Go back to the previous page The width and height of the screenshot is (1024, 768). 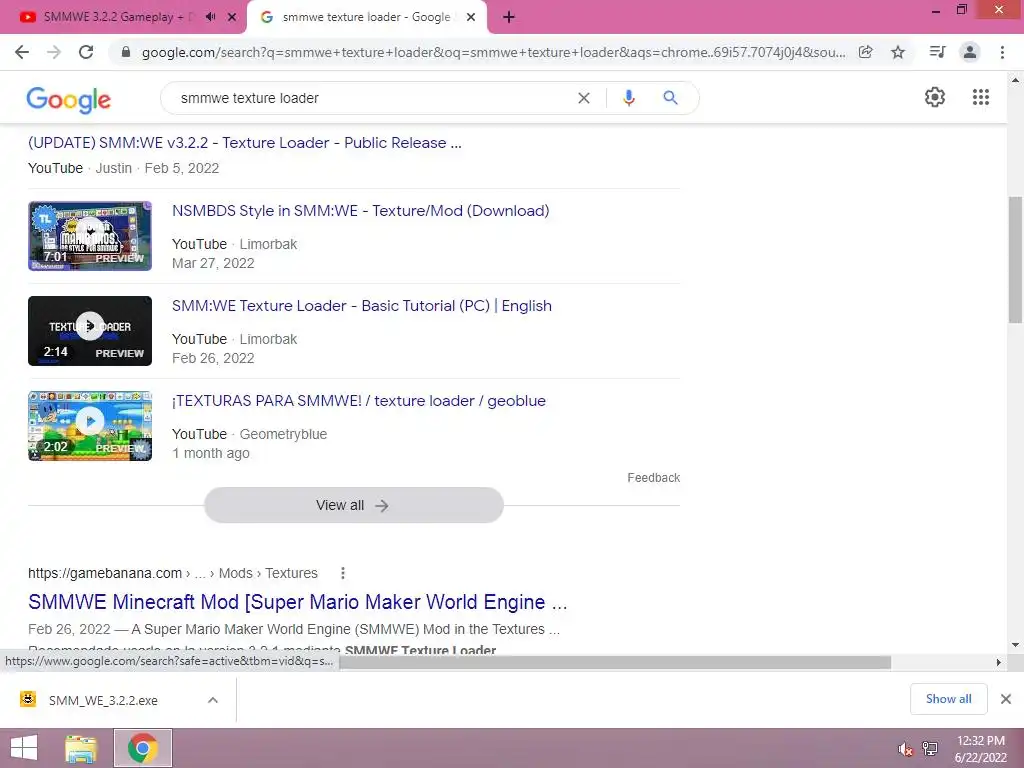22,52
